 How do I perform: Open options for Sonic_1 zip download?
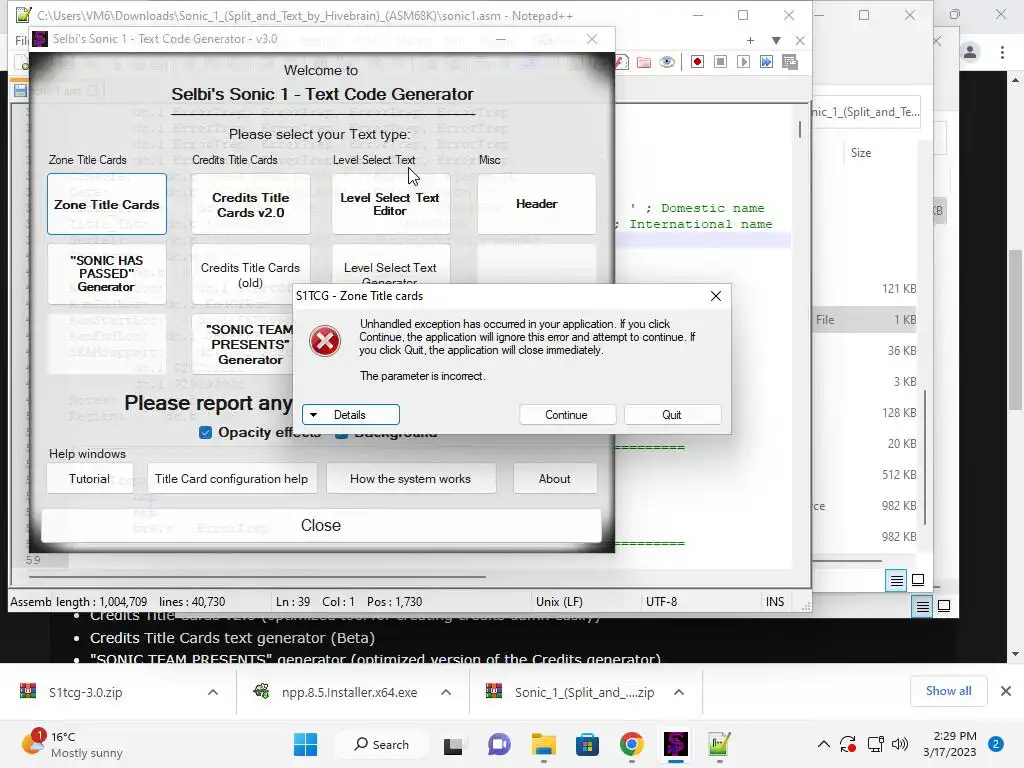[679, 692]
